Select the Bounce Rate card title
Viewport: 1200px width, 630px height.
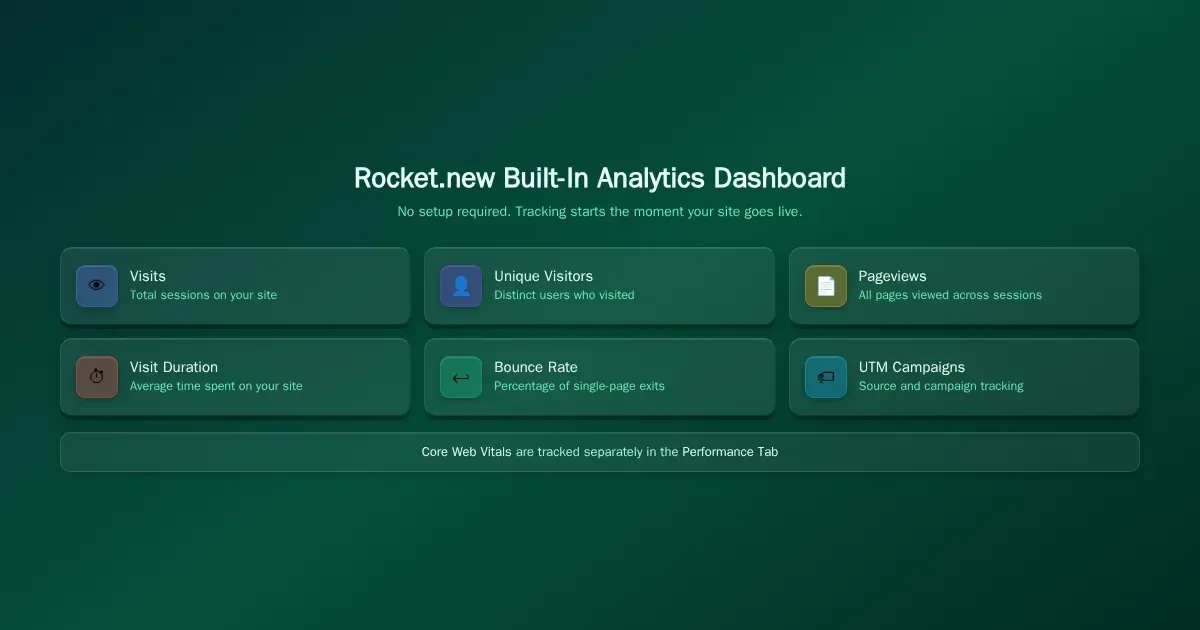coord(536,367)
